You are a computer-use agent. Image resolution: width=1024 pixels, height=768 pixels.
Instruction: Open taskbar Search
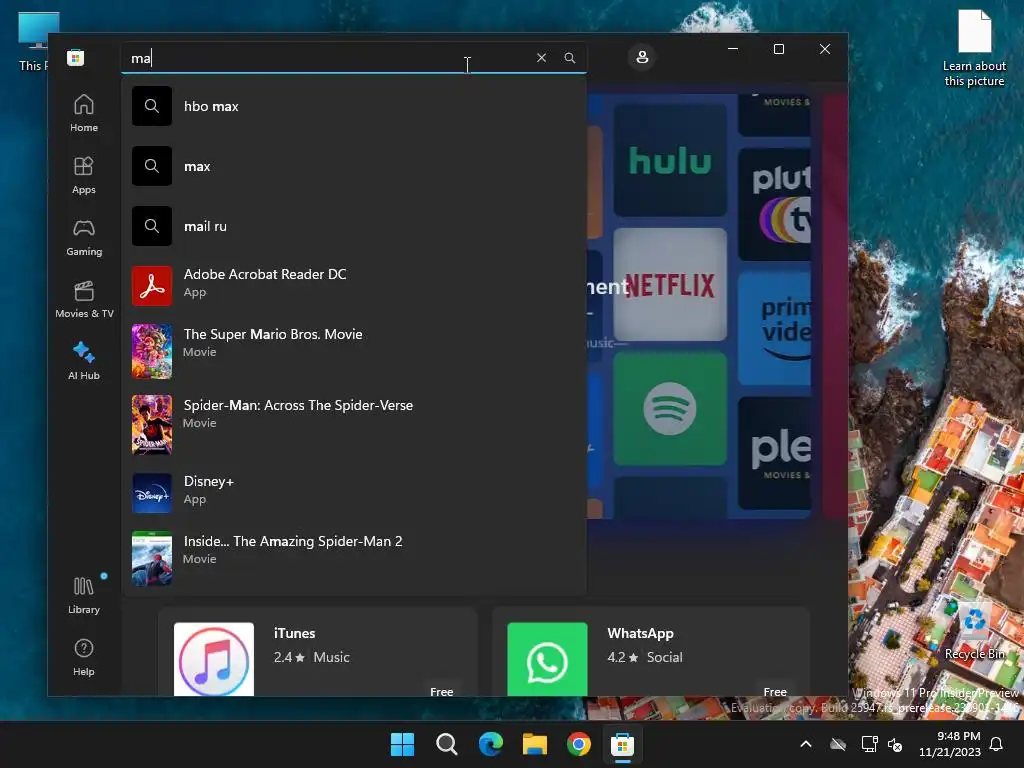[x=447, y=744]
